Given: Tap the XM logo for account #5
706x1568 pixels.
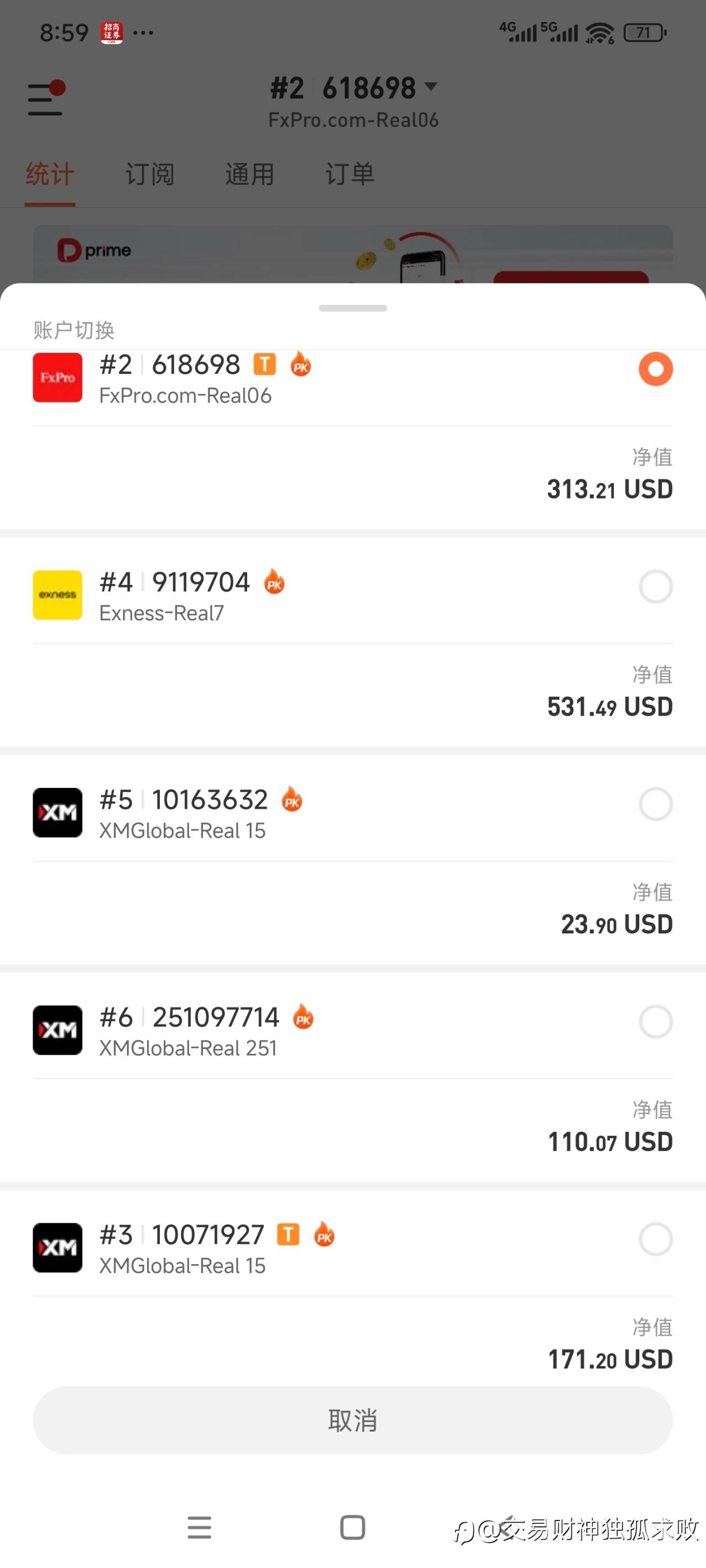Looking at the screenshot, I should (57, 812).
